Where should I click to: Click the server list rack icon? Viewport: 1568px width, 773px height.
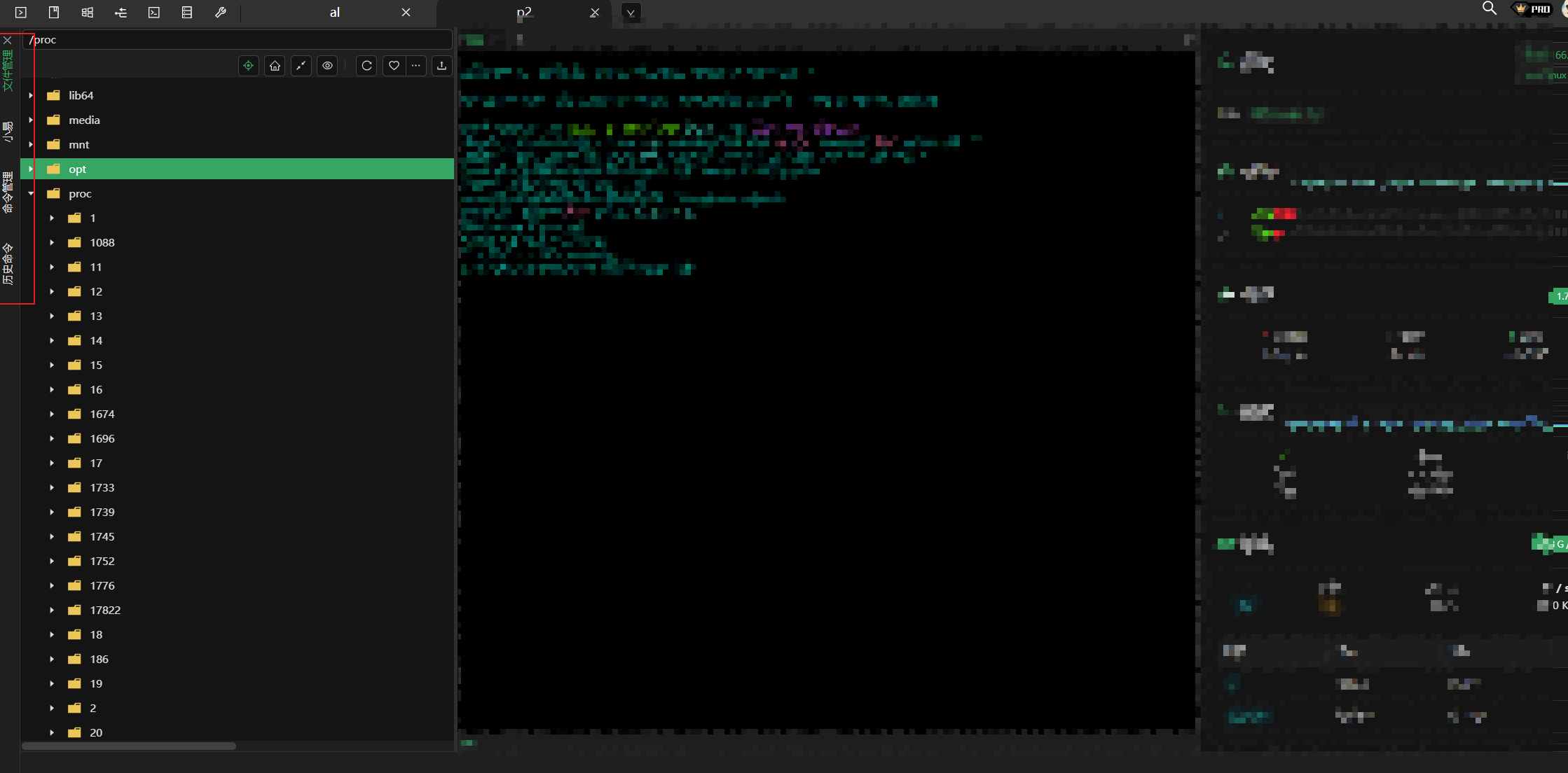click(187, 13)
